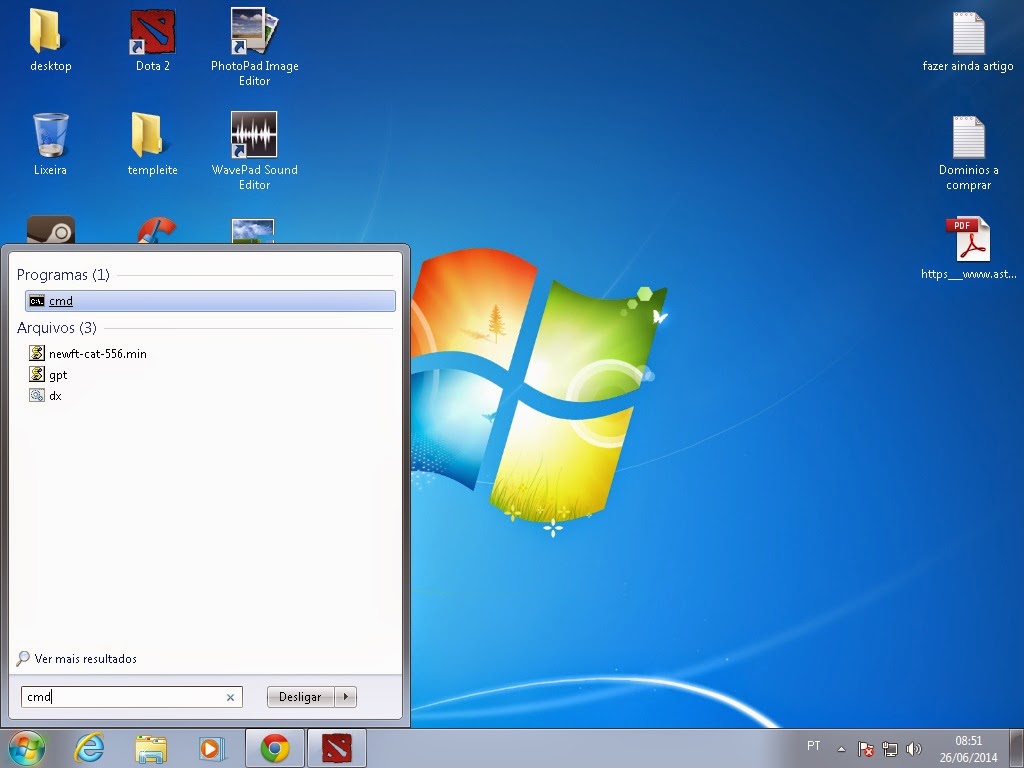The width and height of the screenshot is (1024, 768).
Task: Click the Desligar shutdown button
Action: [x=300, y=697]
